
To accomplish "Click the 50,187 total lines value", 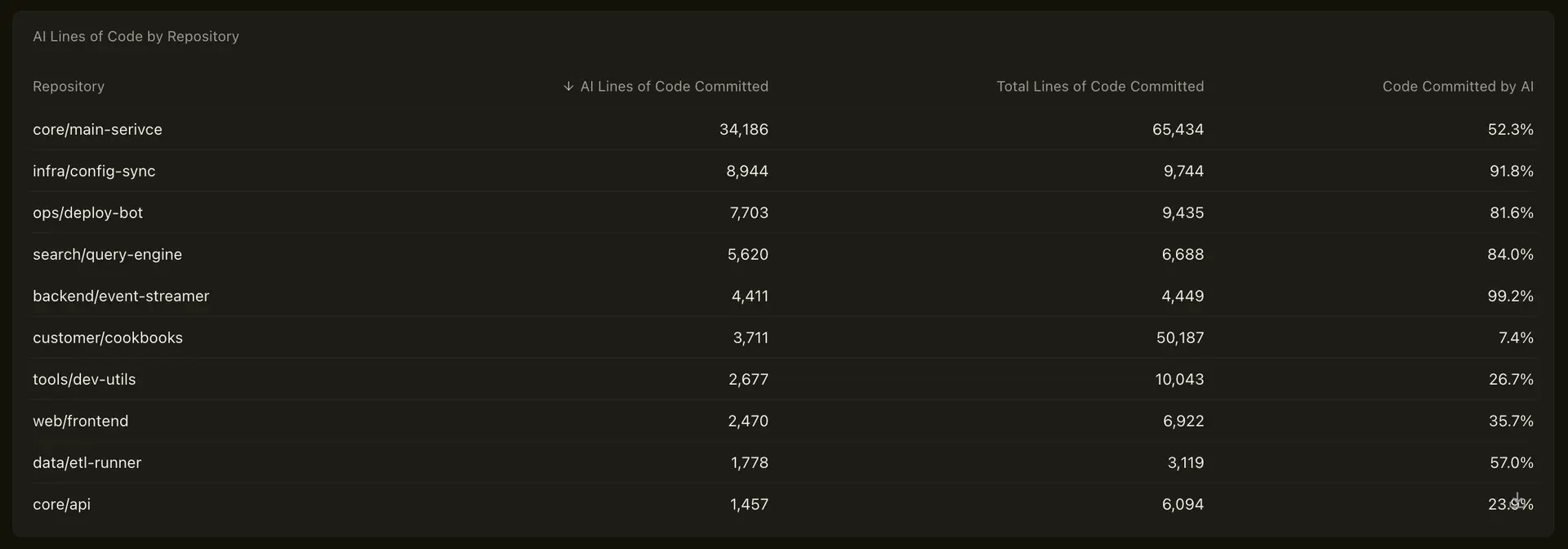I will [1179, 338].
